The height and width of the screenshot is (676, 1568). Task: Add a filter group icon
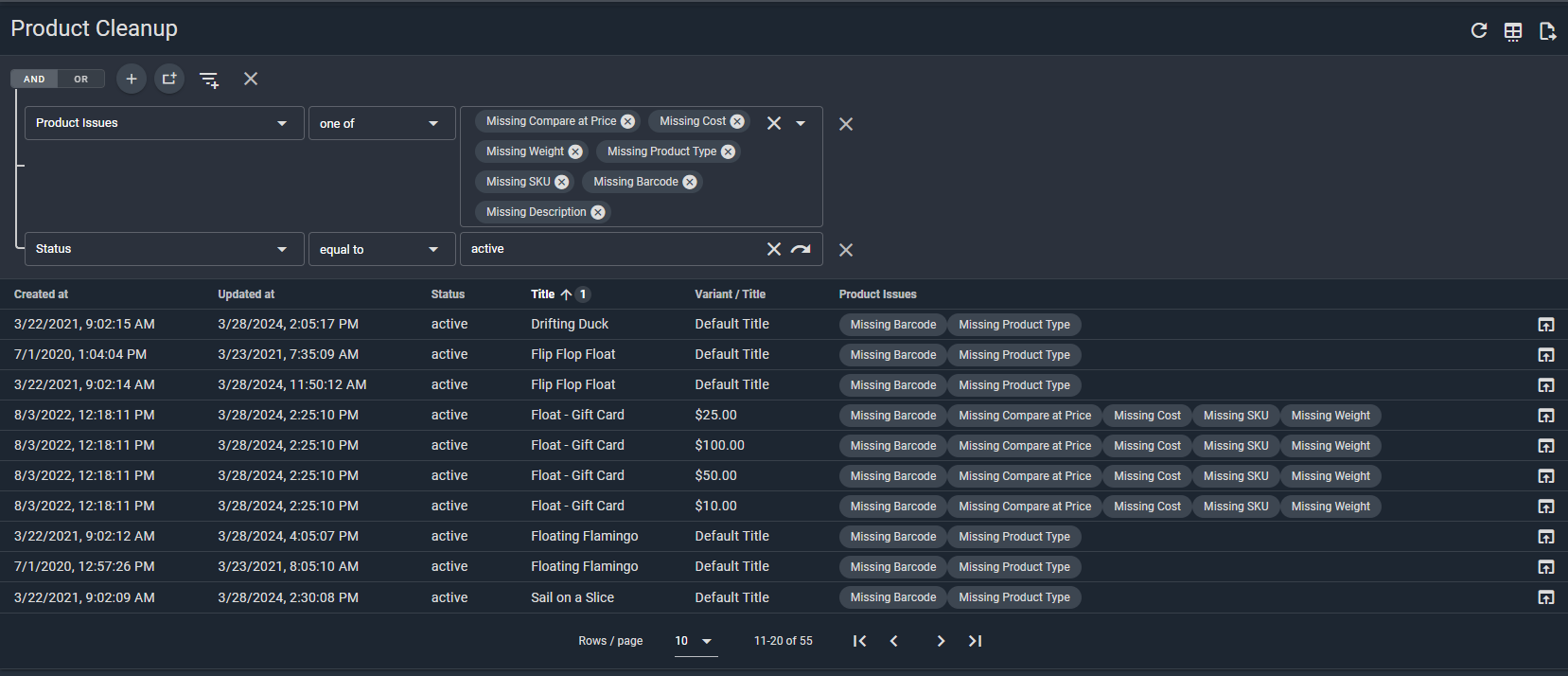[x=169, y=79]
